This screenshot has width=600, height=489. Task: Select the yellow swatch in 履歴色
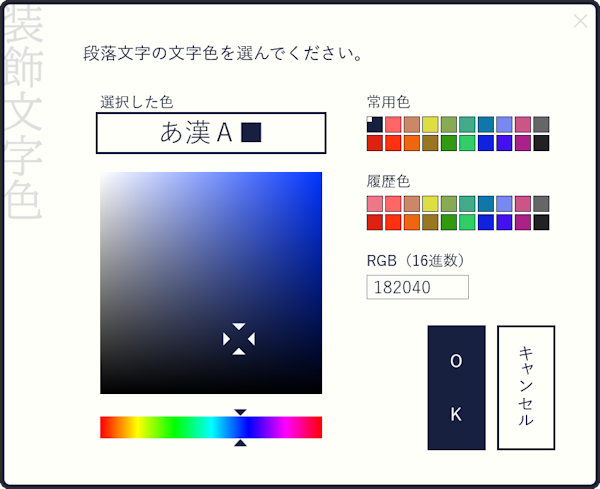point(430,204)
